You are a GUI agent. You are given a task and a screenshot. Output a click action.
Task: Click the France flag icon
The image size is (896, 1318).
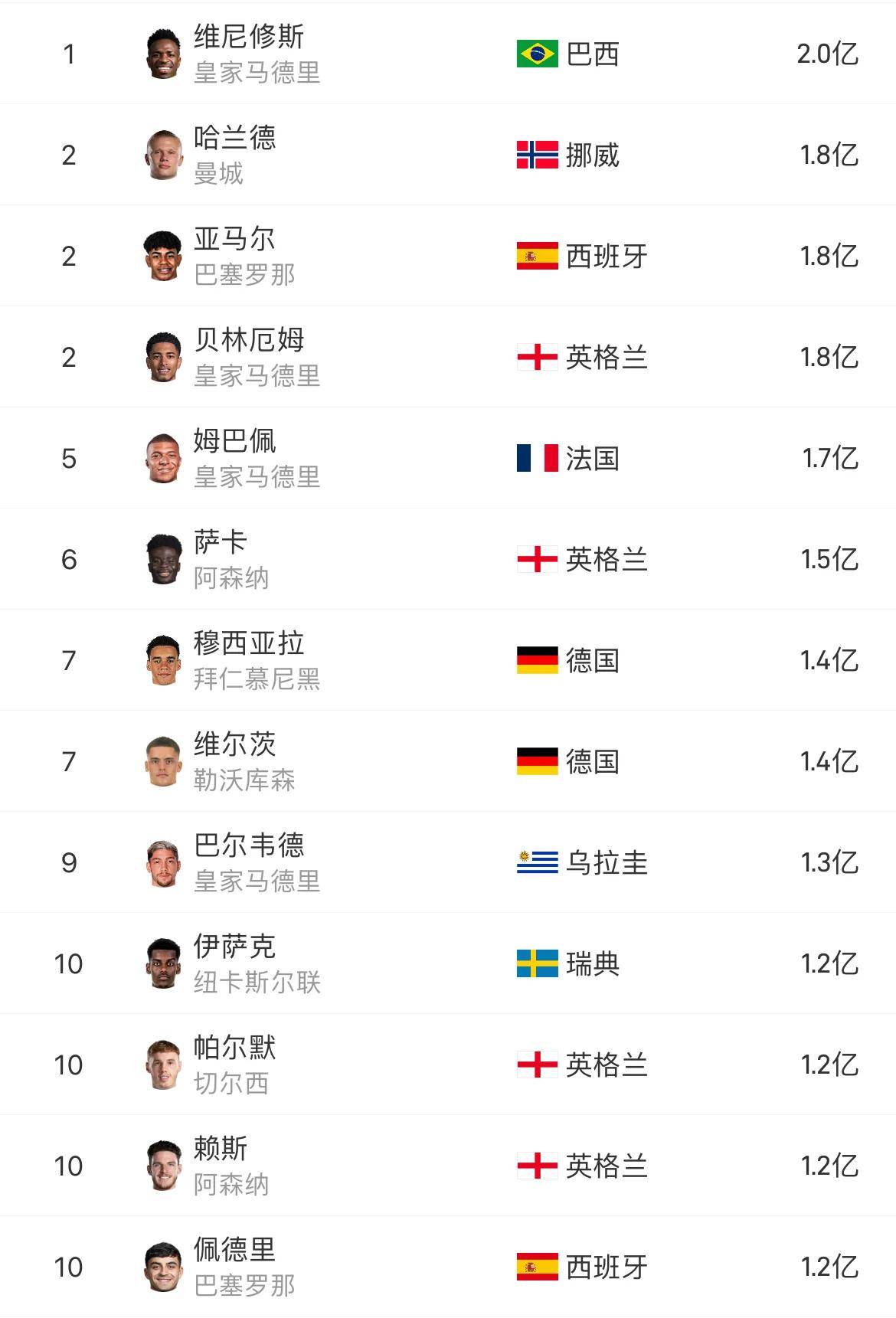click(537, 458)
